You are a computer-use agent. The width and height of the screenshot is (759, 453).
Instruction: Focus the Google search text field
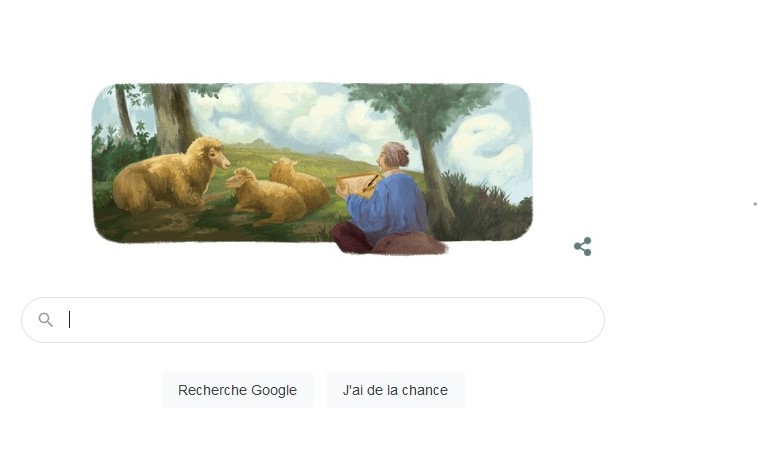(313, 320)
